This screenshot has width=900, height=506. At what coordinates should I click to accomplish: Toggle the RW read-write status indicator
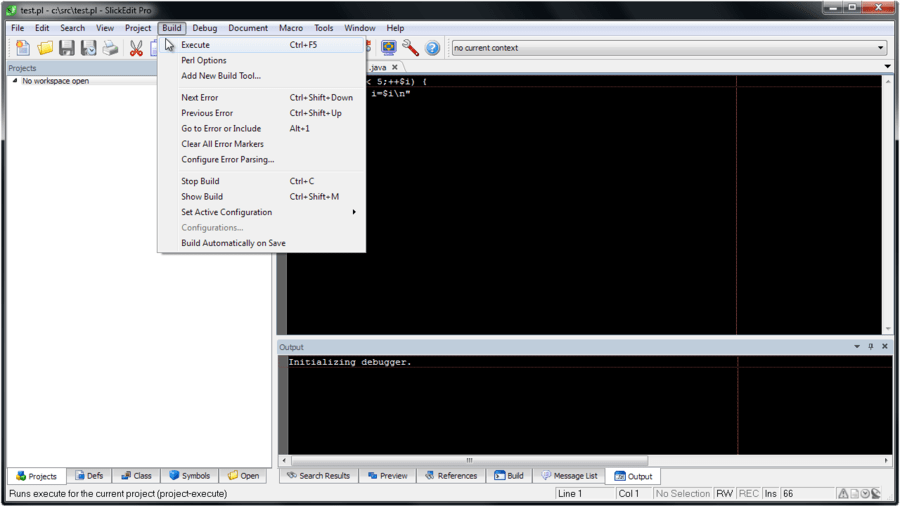tap(724, 493)
